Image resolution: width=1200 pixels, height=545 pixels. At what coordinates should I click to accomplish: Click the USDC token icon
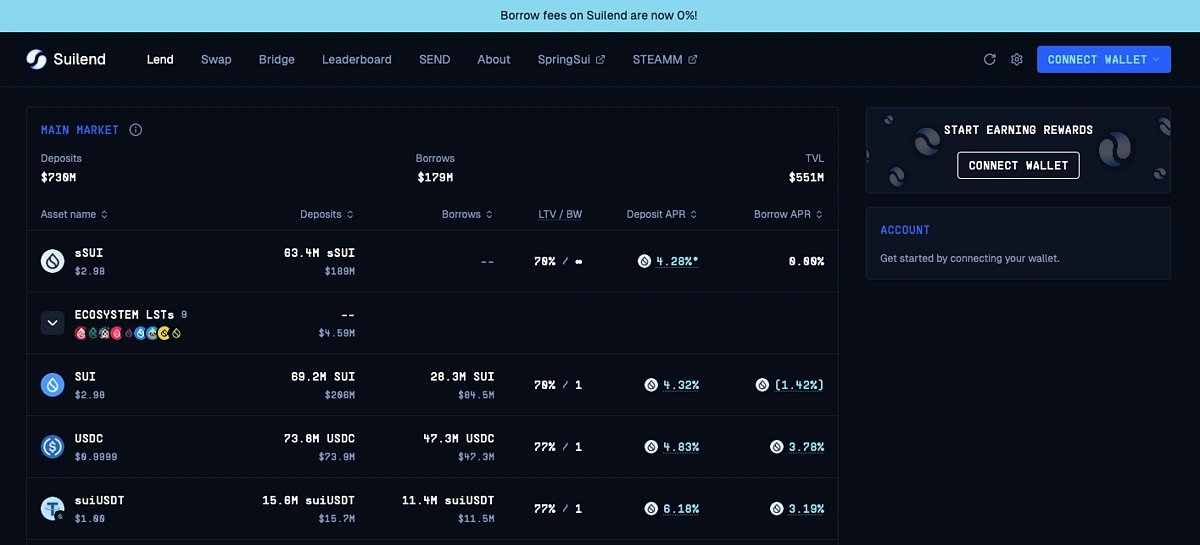[53, 447]
